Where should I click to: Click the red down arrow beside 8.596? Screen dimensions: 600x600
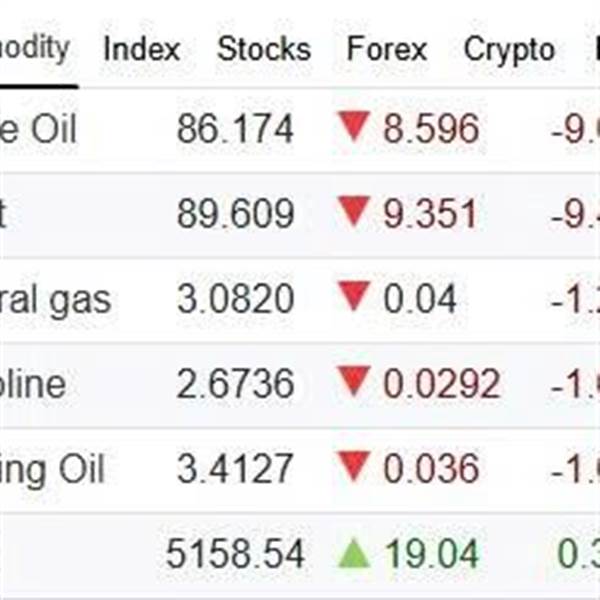point(354,127)
